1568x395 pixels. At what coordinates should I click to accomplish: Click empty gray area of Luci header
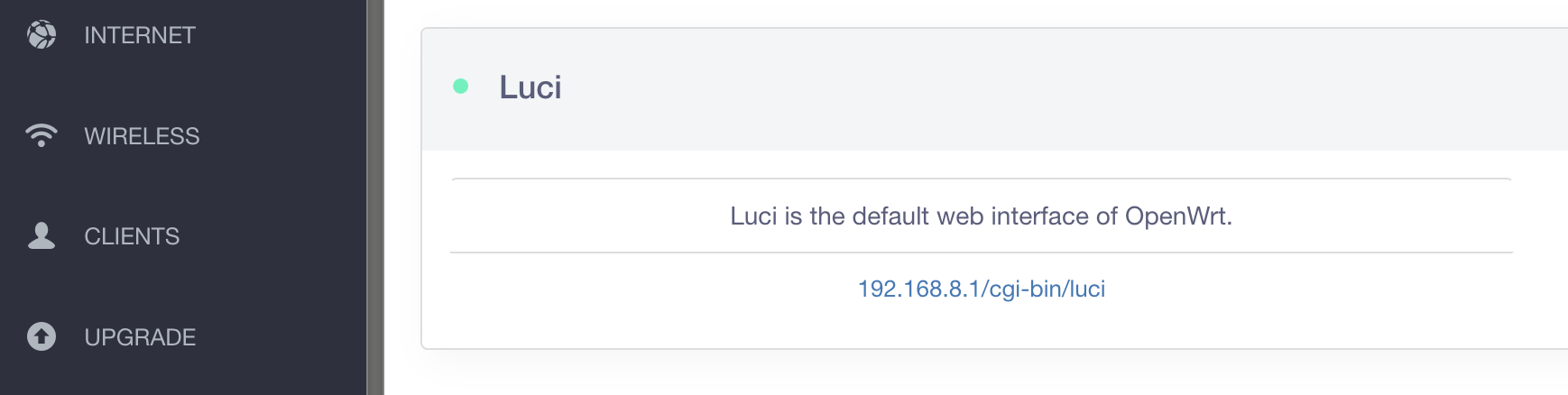point(992,88)
